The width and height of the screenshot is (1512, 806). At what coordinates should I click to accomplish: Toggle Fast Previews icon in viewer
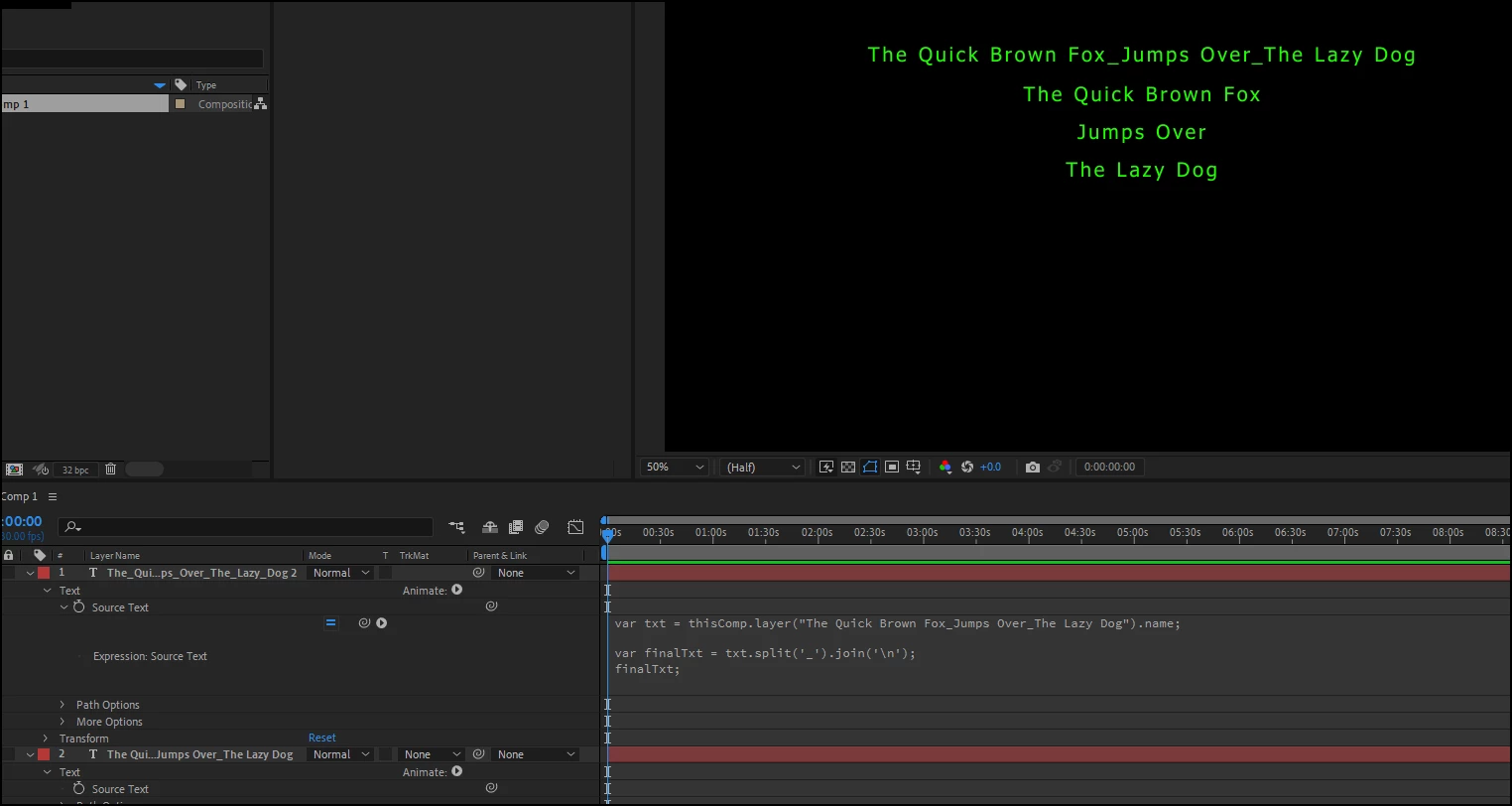[825, 467]
